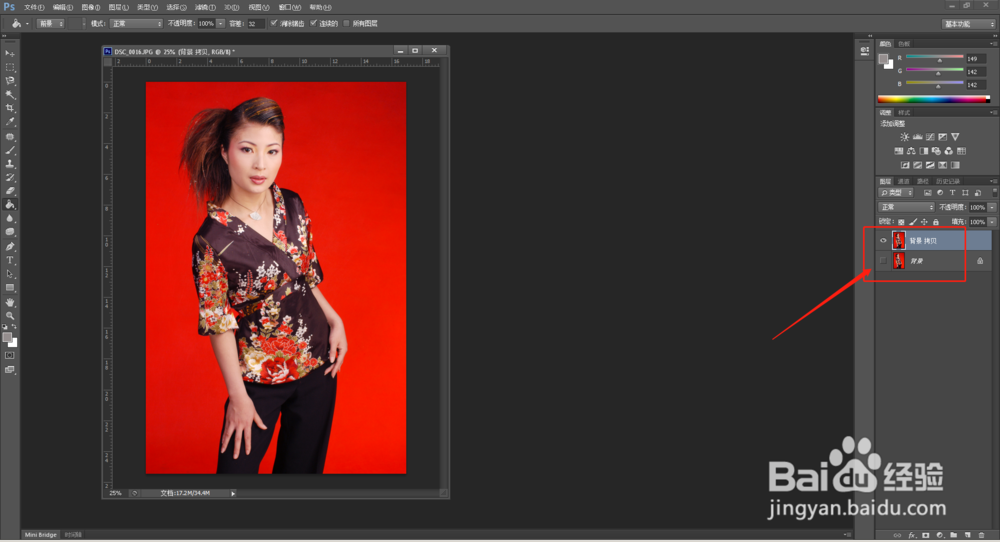The height and width of the screenshot is (542, 1000).
Task: Select the Rectangular Marquee tool
Action: point(10,67)
